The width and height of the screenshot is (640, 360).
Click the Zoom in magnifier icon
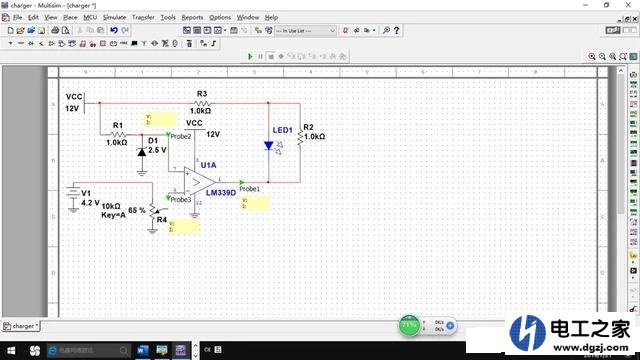click(x=591, y=57)
